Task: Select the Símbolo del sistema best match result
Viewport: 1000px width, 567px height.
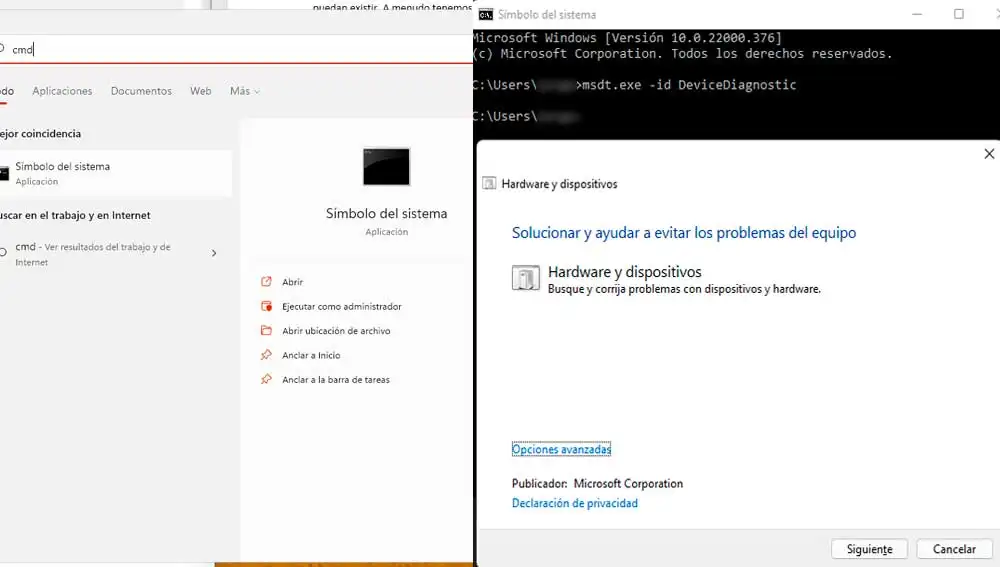Action: click(115, 173)
